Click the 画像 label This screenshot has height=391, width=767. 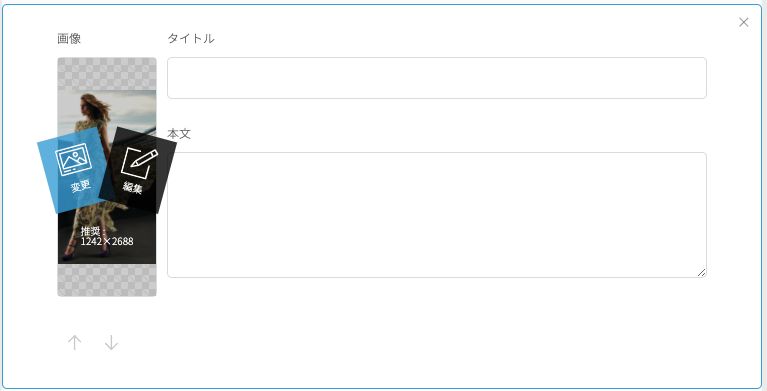click(x=69, y=39)
